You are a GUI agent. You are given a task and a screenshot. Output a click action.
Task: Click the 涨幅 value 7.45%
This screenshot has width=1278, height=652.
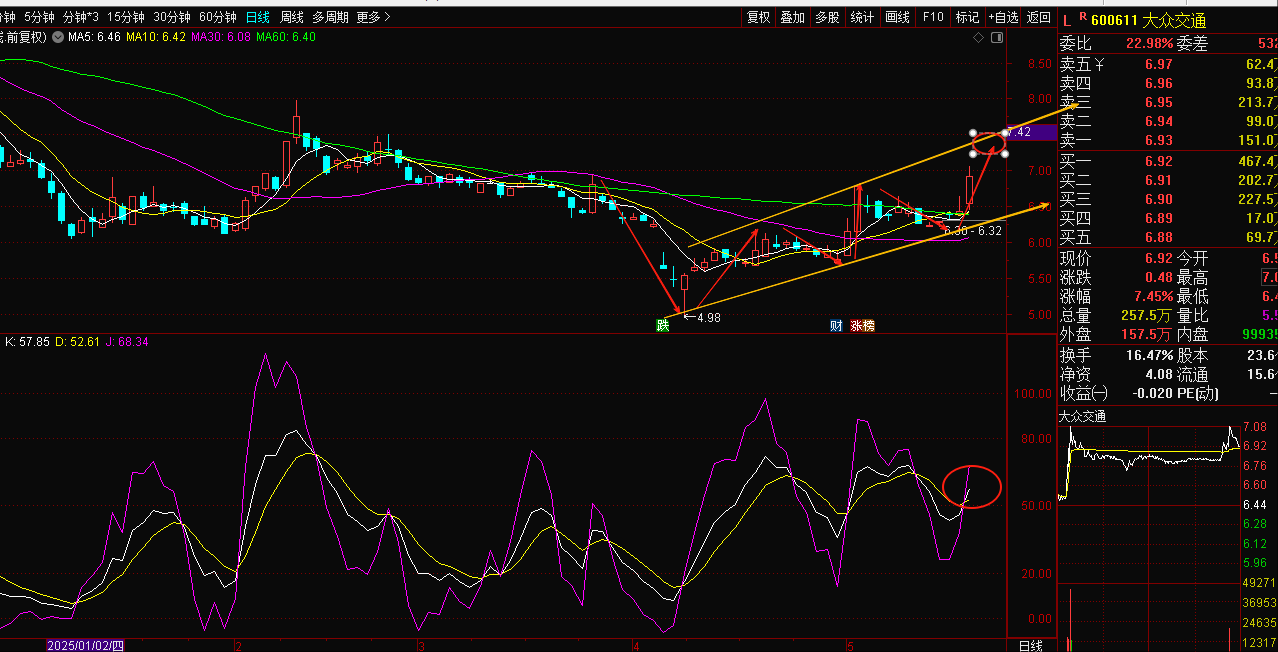(1151, 297)
